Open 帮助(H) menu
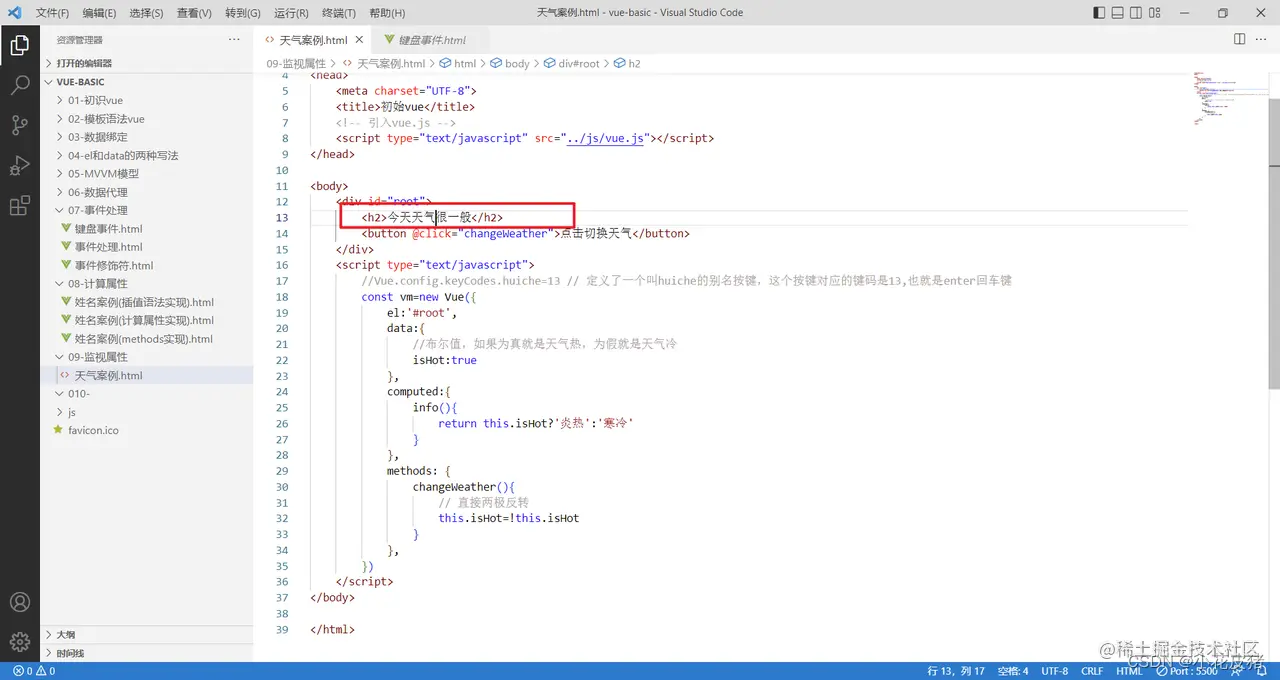The image size is (1280, 680). [387, 13]
